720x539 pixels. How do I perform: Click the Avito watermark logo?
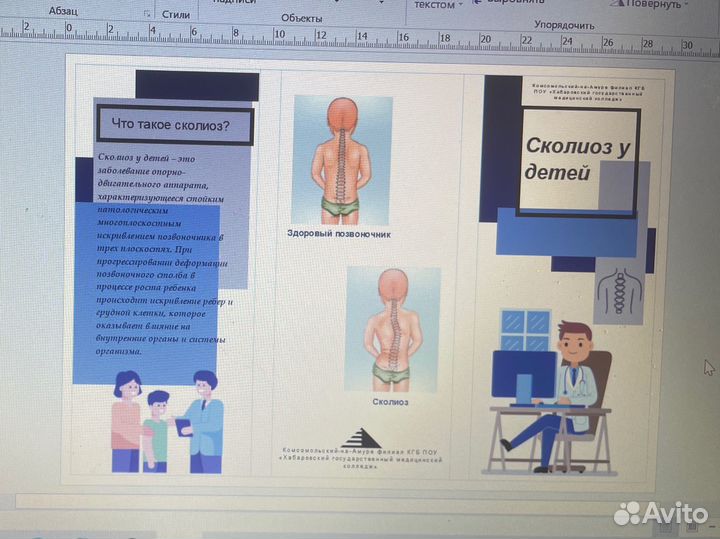point(661,513)
